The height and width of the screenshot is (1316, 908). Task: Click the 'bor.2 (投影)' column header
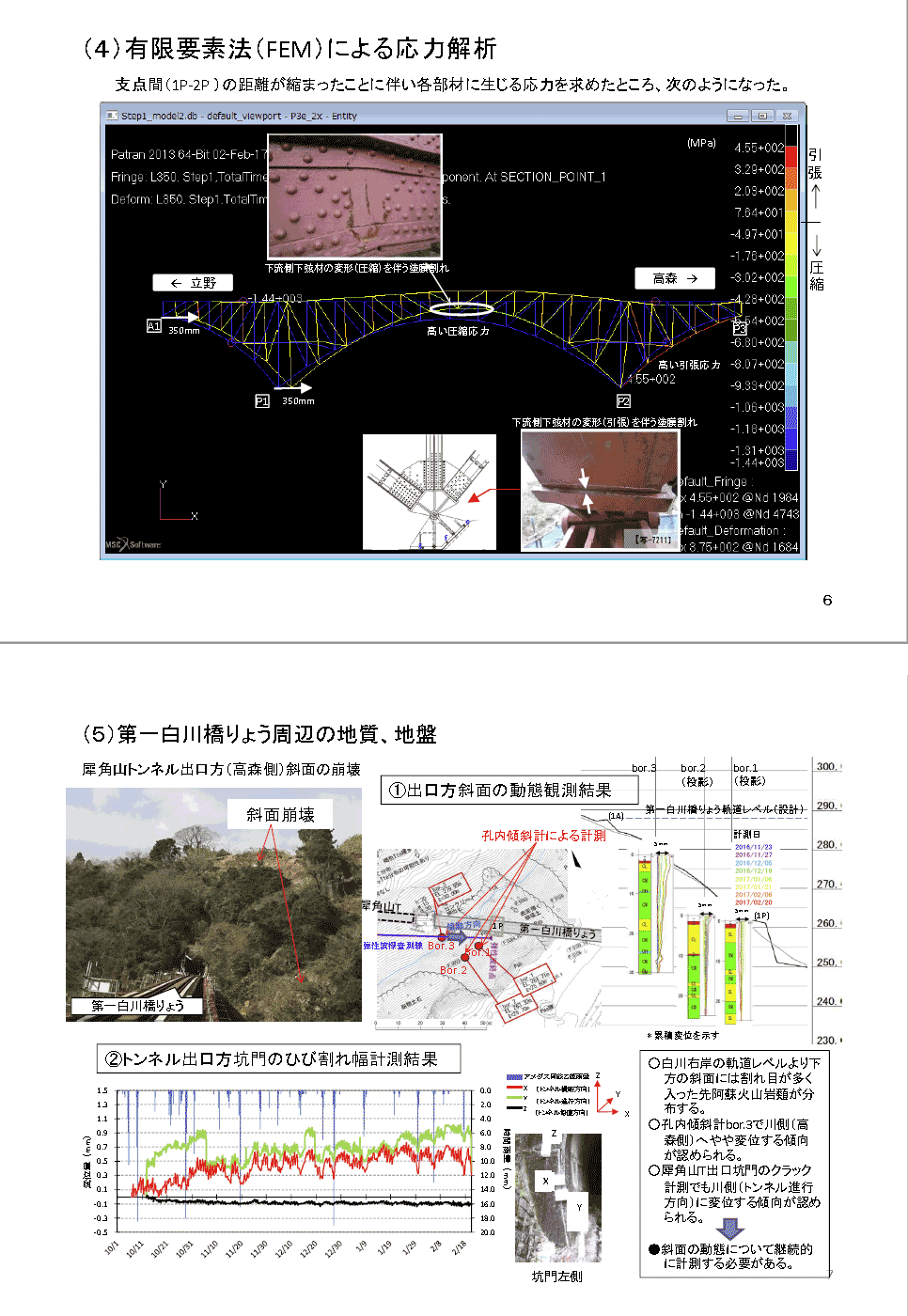[697, 775]
